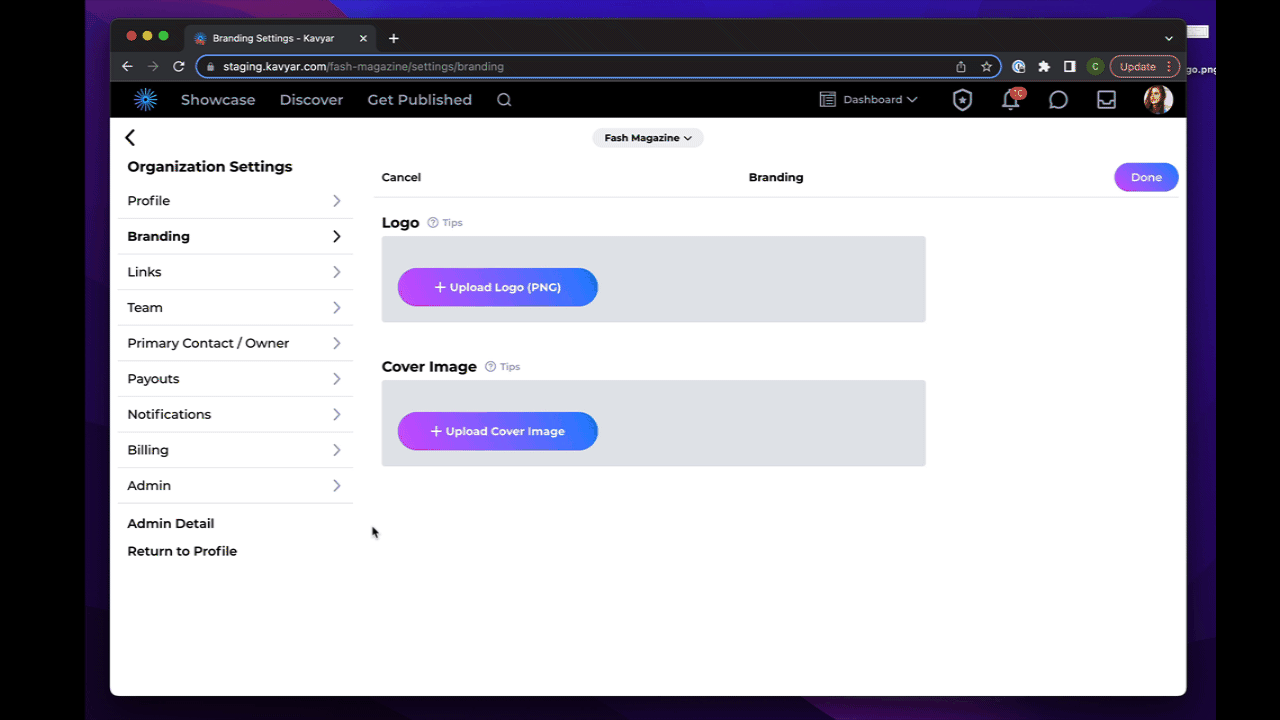Click the Chrome Update menu button
Viewport: 1280px width, 720px height.
tap(1143, 67)
